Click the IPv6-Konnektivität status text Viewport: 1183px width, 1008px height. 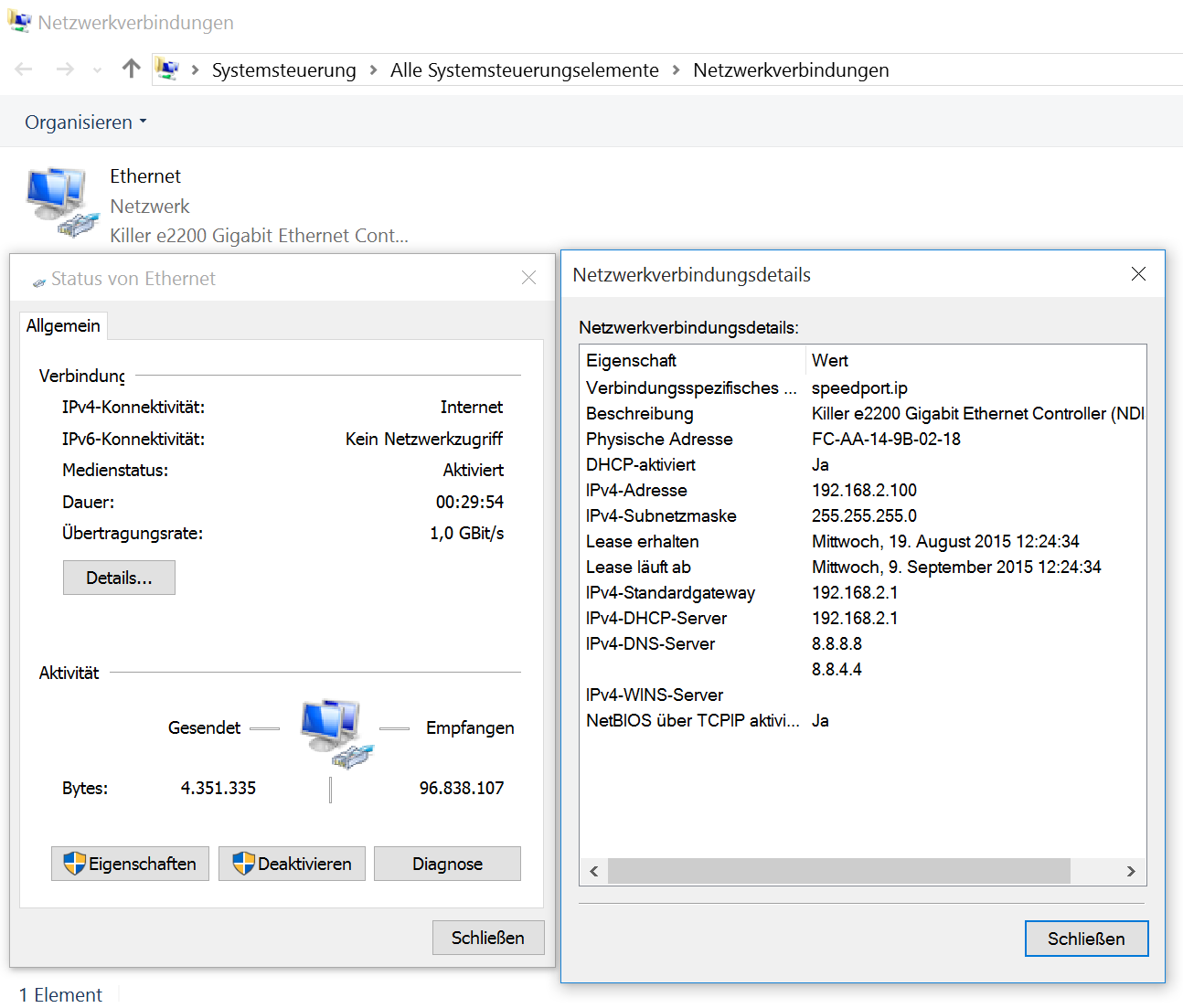point(424,439)
